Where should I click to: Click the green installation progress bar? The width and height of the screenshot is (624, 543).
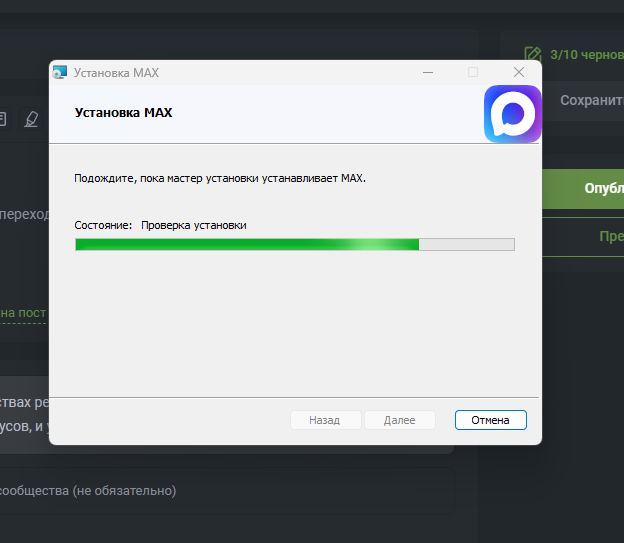coord(294,244)
